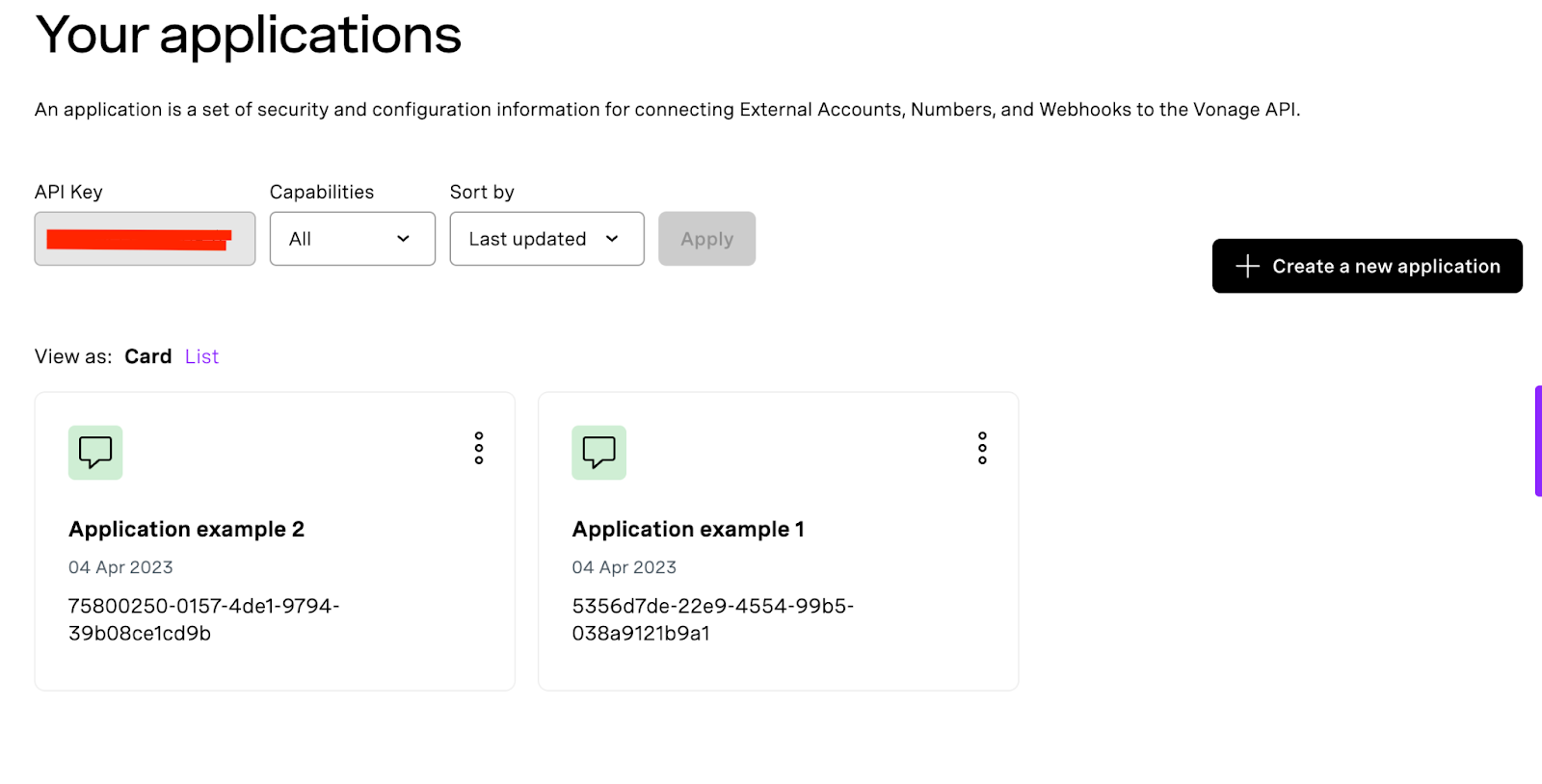Open the Application example 2 three-dot menu

tap(479, 448)
